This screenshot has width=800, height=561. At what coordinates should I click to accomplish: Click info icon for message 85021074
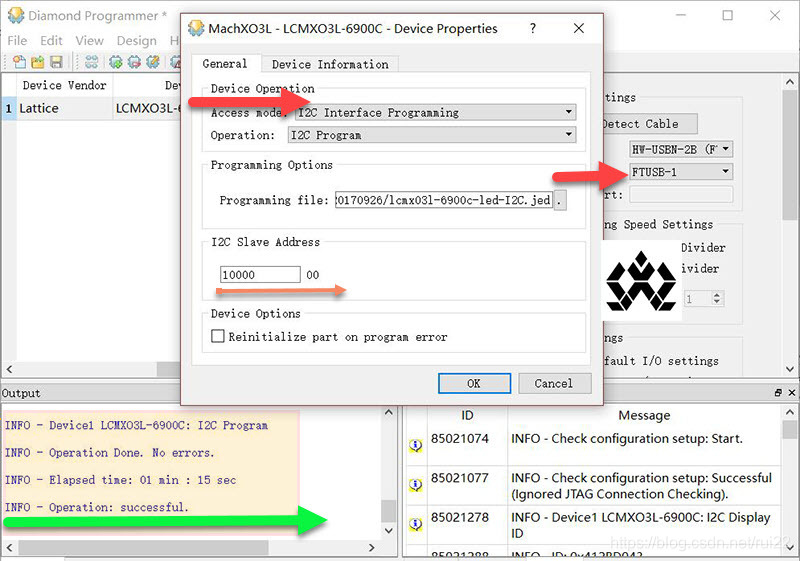(x=416, y=445)
